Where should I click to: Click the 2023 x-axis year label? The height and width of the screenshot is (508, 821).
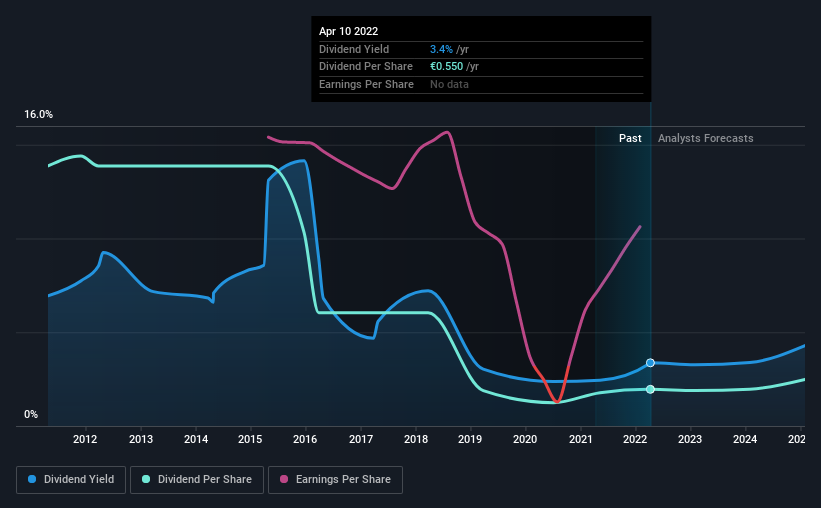[690, 439]
